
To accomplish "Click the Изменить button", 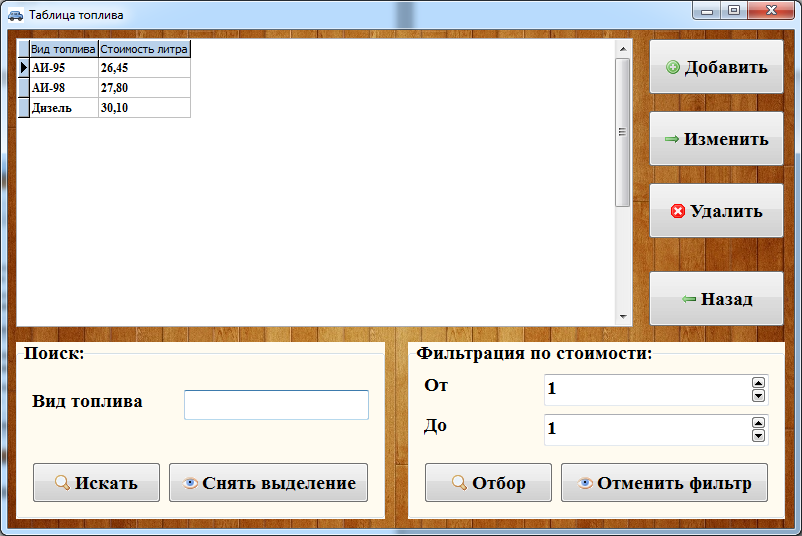I will [x=716, y=139].
